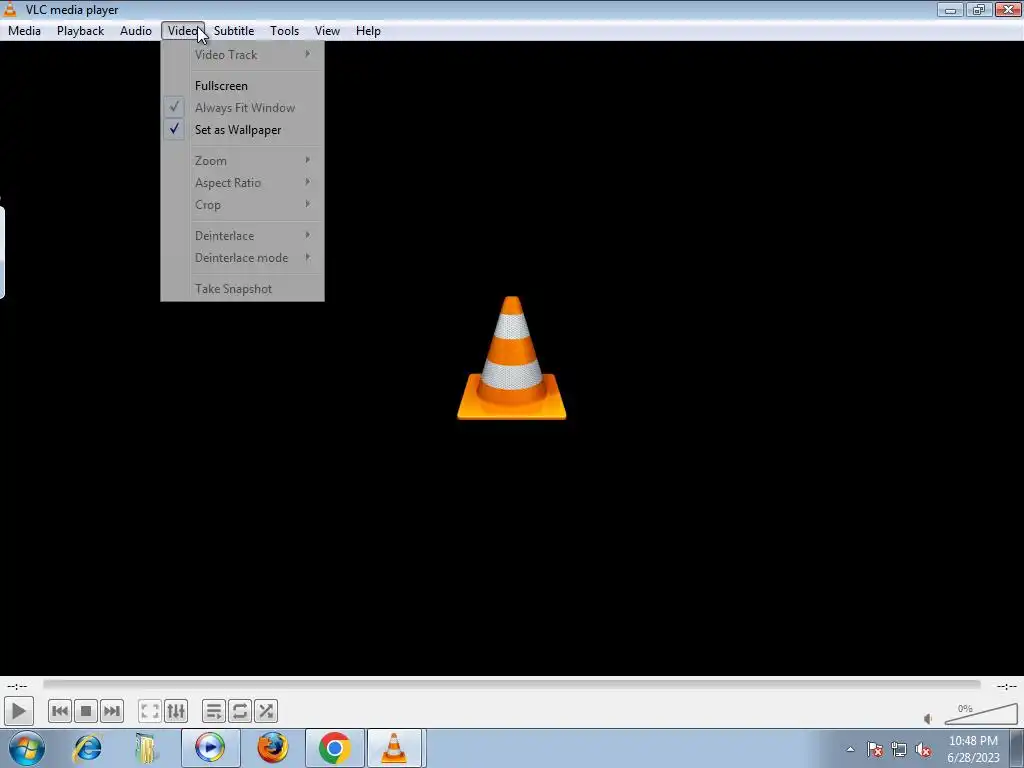Show the playlist via toolbar icon

pos(214,711)
